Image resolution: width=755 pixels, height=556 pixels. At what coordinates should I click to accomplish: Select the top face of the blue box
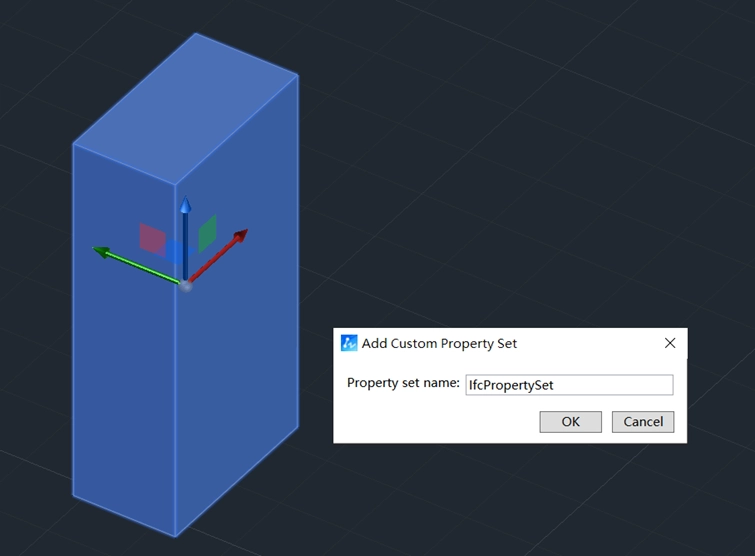point(187,108)
